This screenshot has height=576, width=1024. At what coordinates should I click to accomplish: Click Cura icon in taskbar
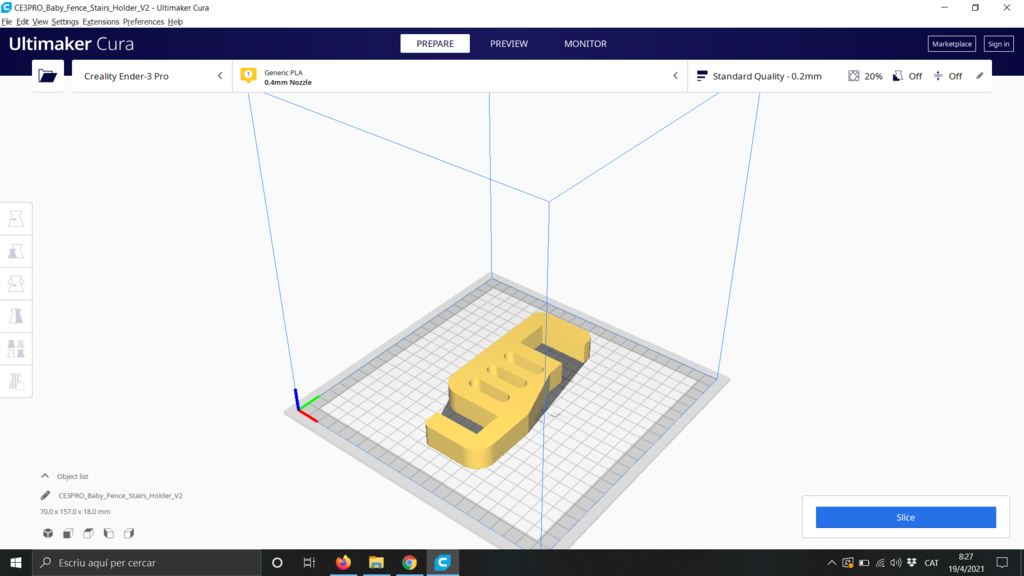(443, 562)
